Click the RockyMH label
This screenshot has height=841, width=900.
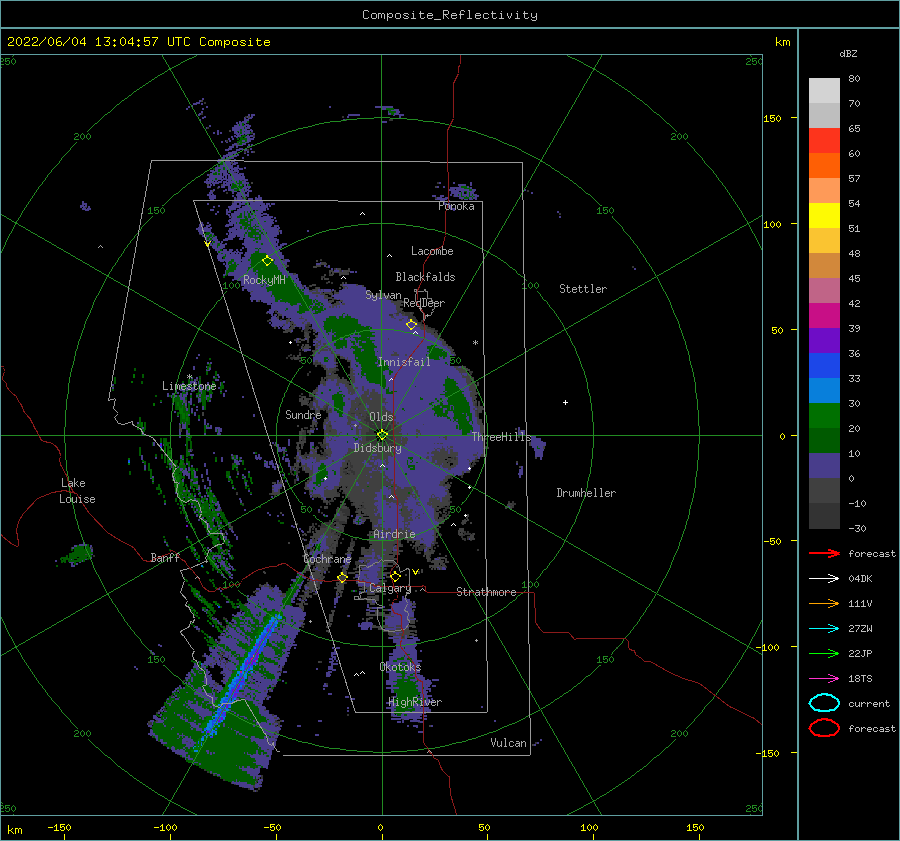(264, 280)
